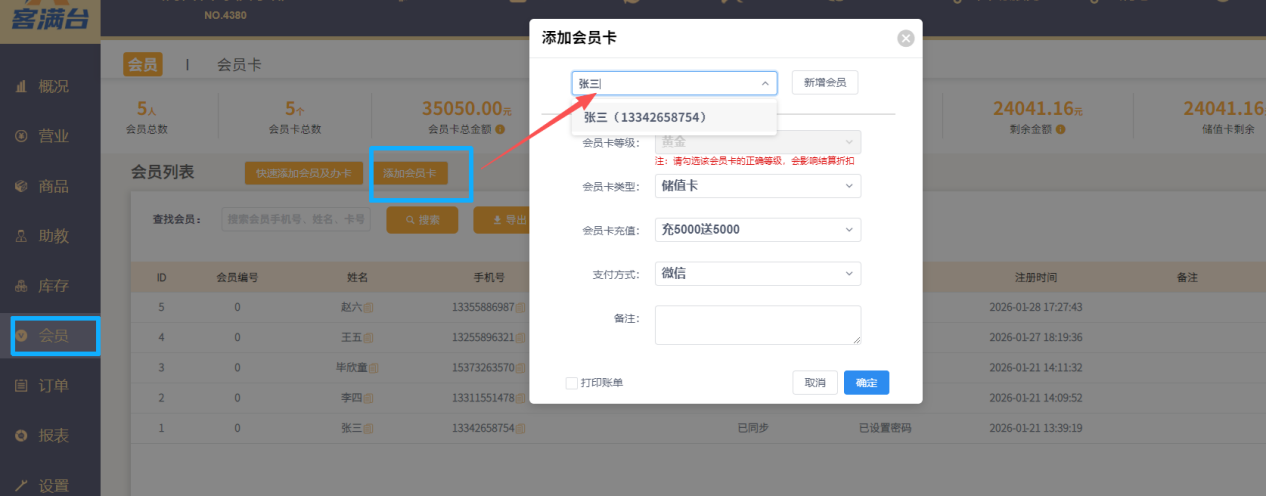
Task: Click the 概况 chart icon in sidebar
Action: click(x=21, y=87)
